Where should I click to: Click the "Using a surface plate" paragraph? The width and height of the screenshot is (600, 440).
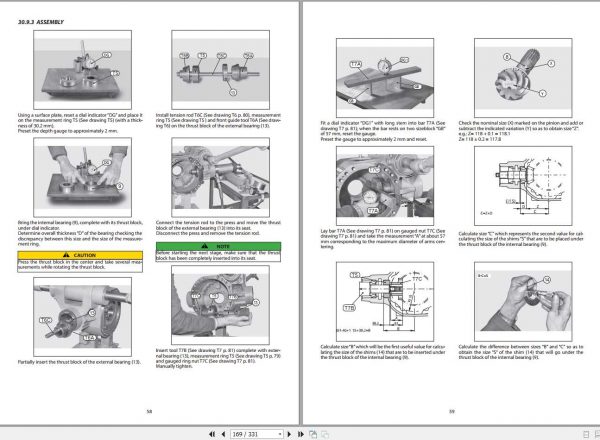80,123
